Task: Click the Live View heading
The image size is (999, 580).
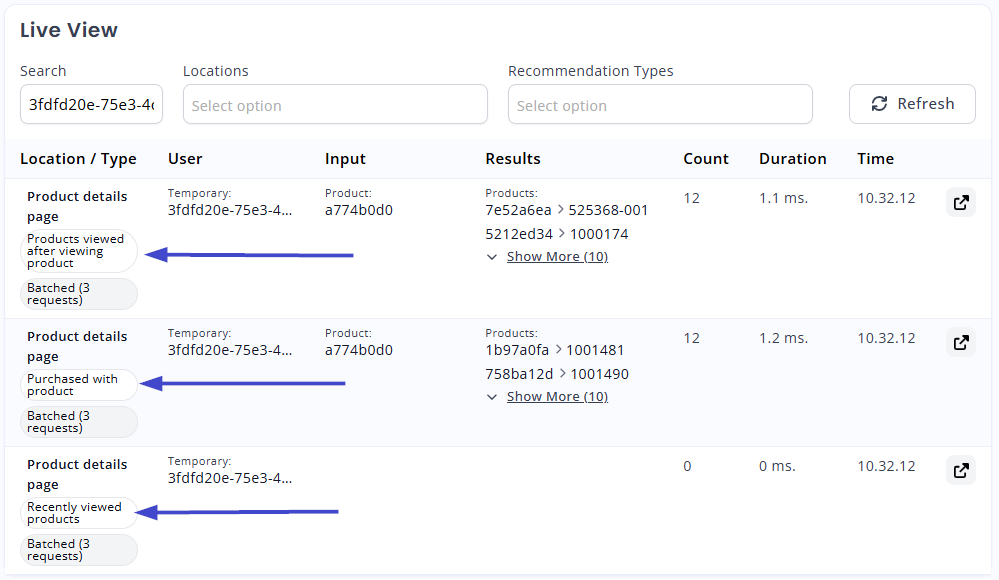Action: 69,30
